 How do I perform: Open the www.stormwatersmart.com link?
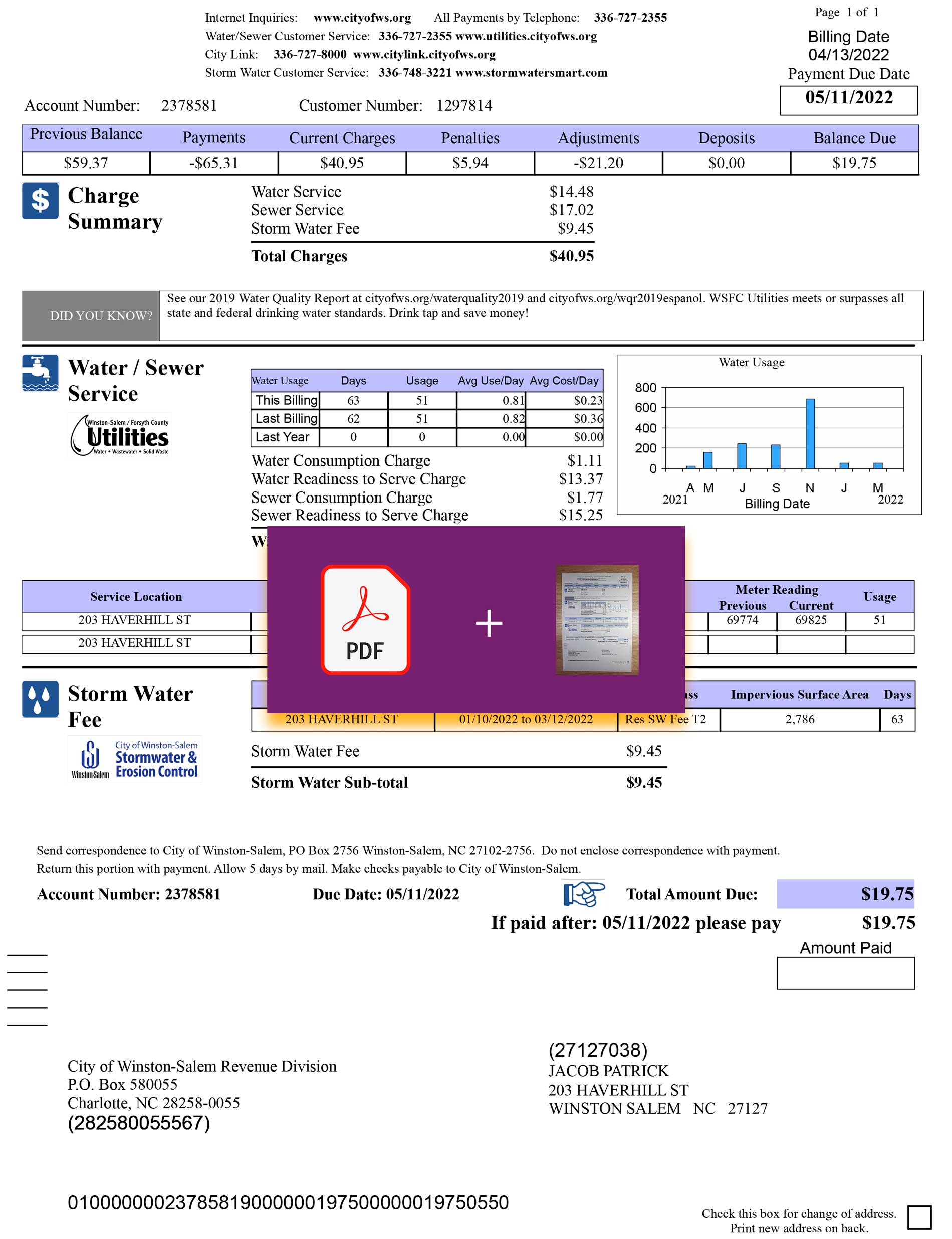point(532,73)
